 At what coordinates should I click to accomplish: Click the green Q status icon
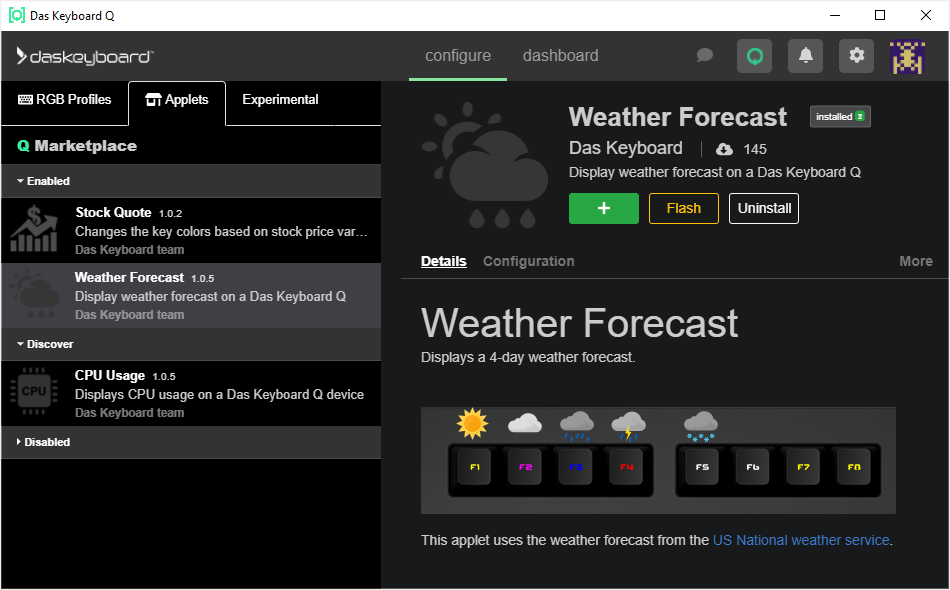pos(755,56)
